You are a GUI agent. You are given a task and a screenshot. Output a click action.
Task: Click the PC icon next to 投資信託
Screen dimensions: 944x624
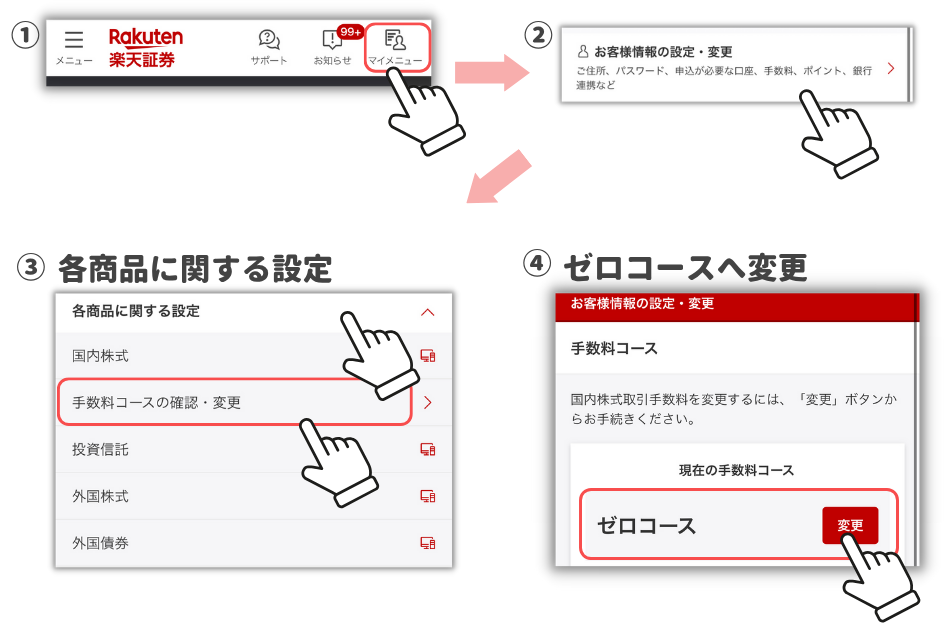point(427,449)
